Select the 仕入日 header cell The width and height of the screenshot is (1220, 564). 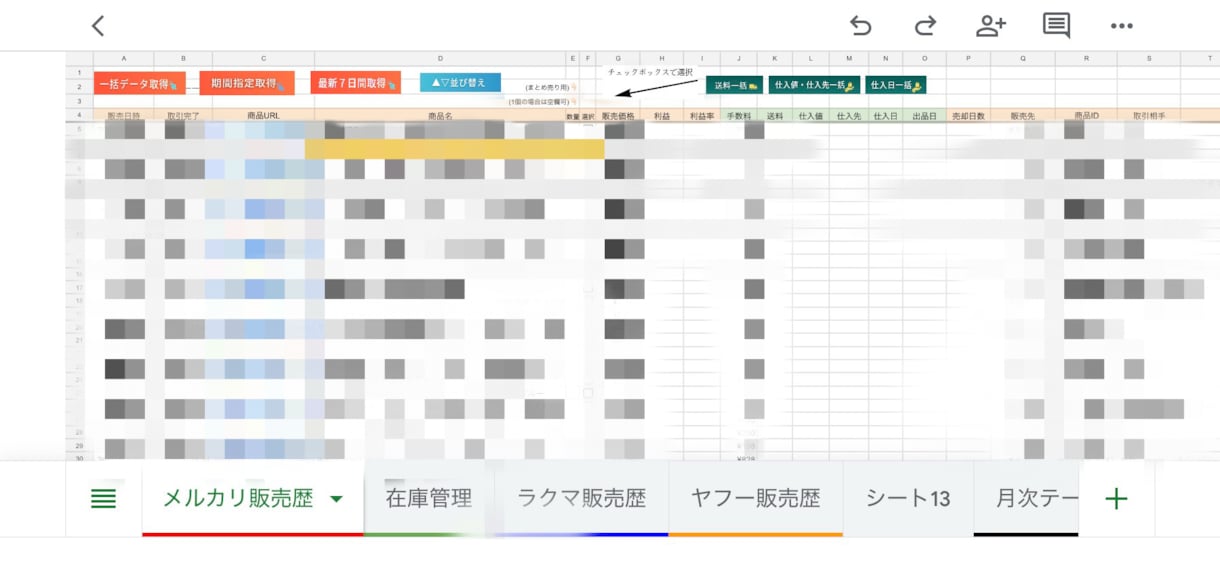(x=886, y=116)
